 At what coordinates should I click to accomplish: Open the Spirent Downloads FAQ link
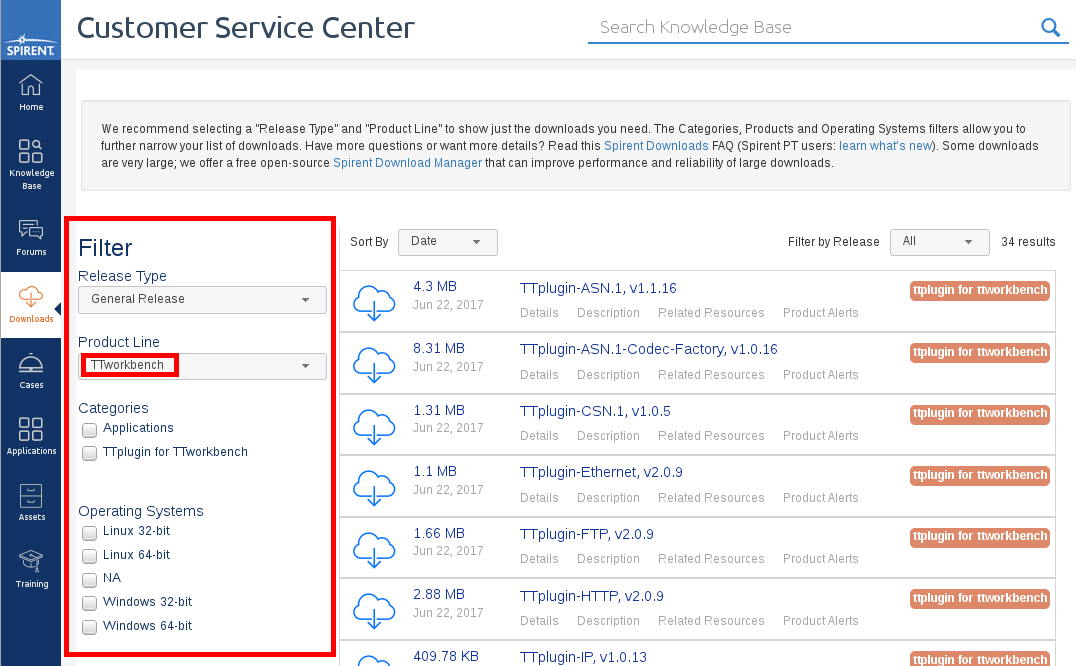656,146
